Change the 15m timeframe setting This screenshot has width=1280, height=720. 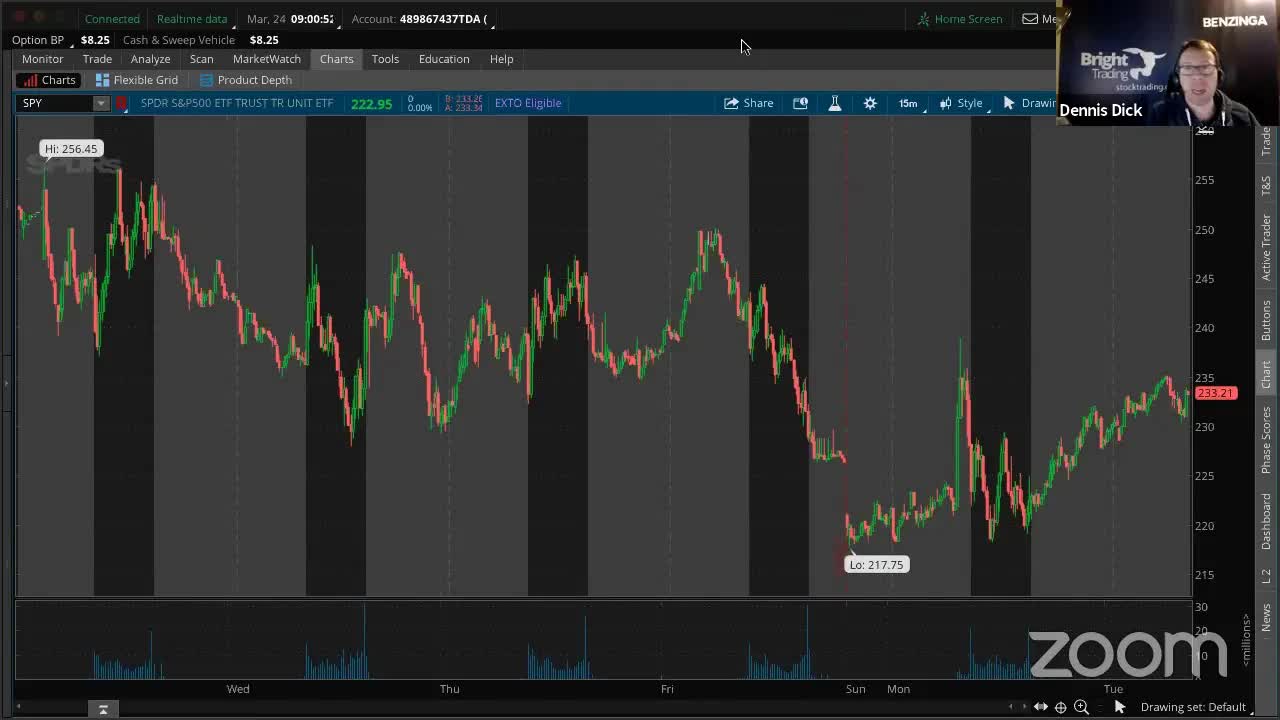(908, 103)
